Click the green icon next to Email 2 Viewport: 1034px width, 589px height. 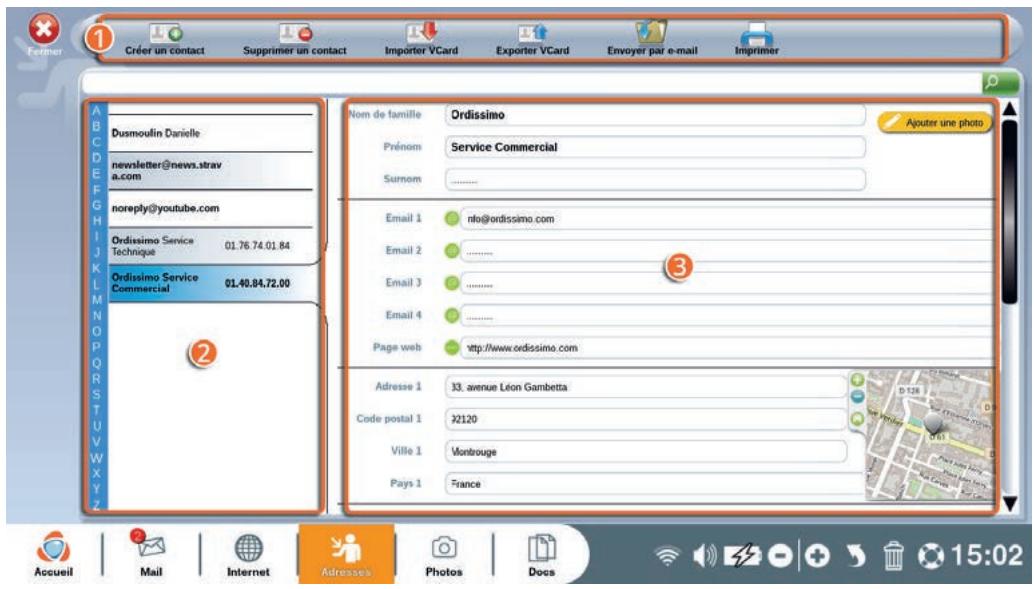tap(452, 251)
